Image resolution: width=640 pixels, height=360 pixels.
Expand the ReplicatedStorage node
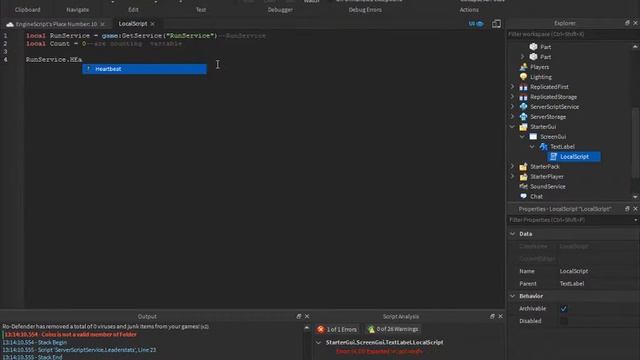(x=513, y=97)
